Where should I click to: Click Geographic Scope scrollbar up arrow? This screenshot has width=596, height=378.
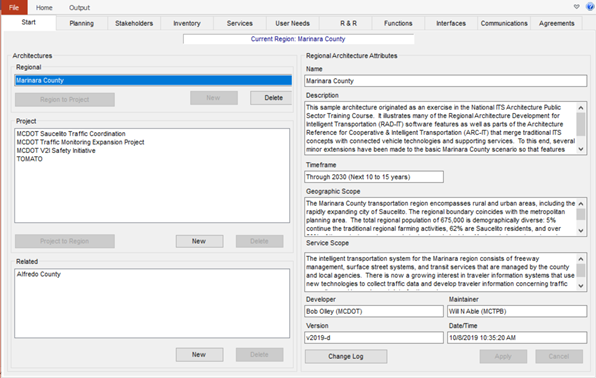(x=581, y=204)
